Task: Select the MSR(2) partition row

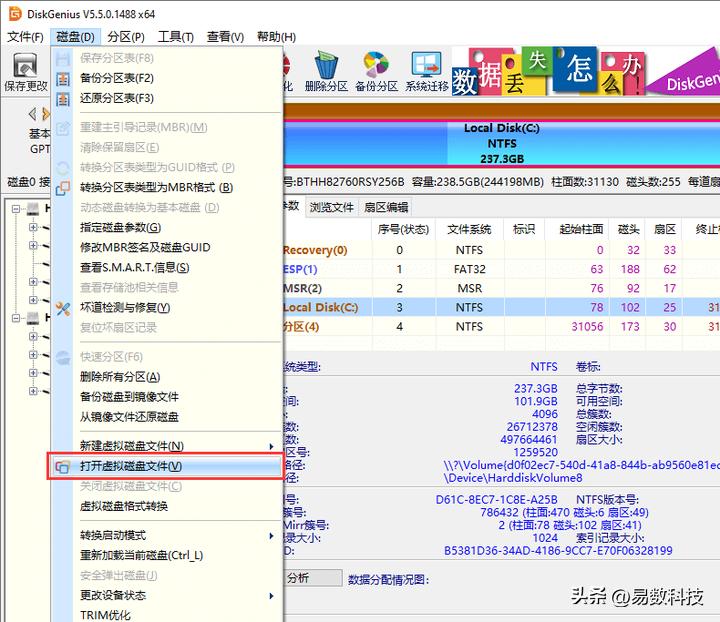Action: 501,288
